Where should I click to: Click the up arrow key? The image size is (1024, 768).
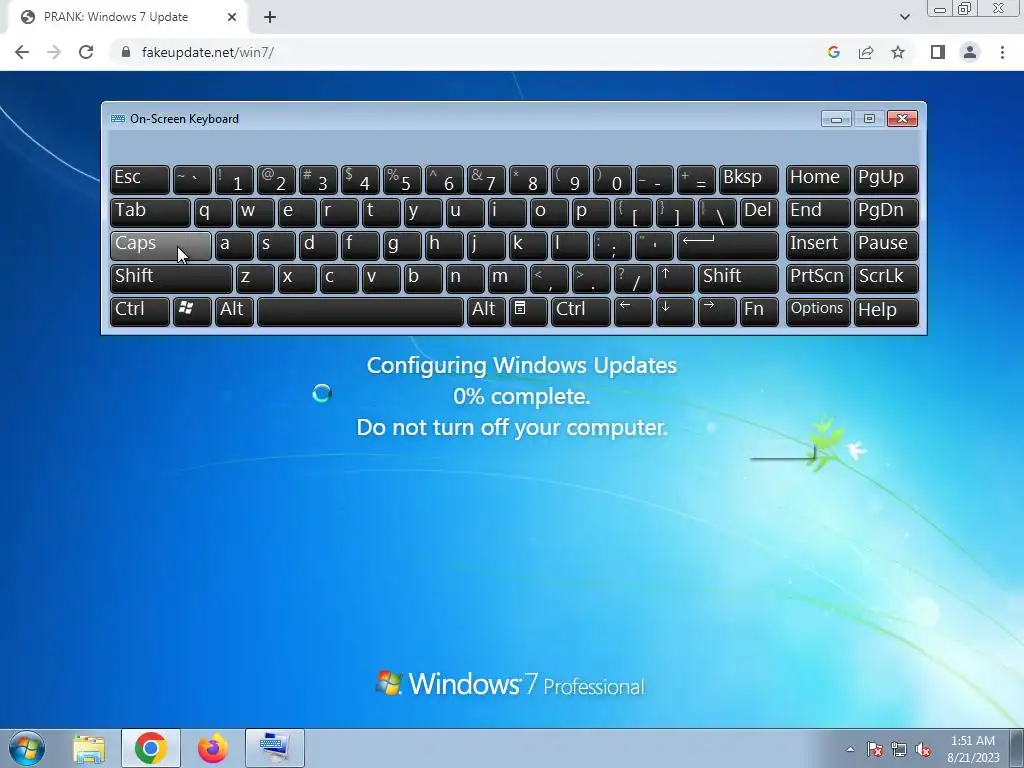(x=675, y=278)
